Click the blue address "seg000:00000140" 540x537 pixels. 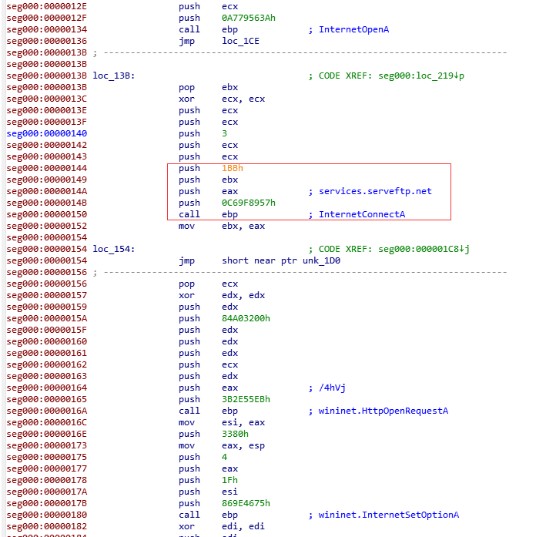click(x=47, y=134)
